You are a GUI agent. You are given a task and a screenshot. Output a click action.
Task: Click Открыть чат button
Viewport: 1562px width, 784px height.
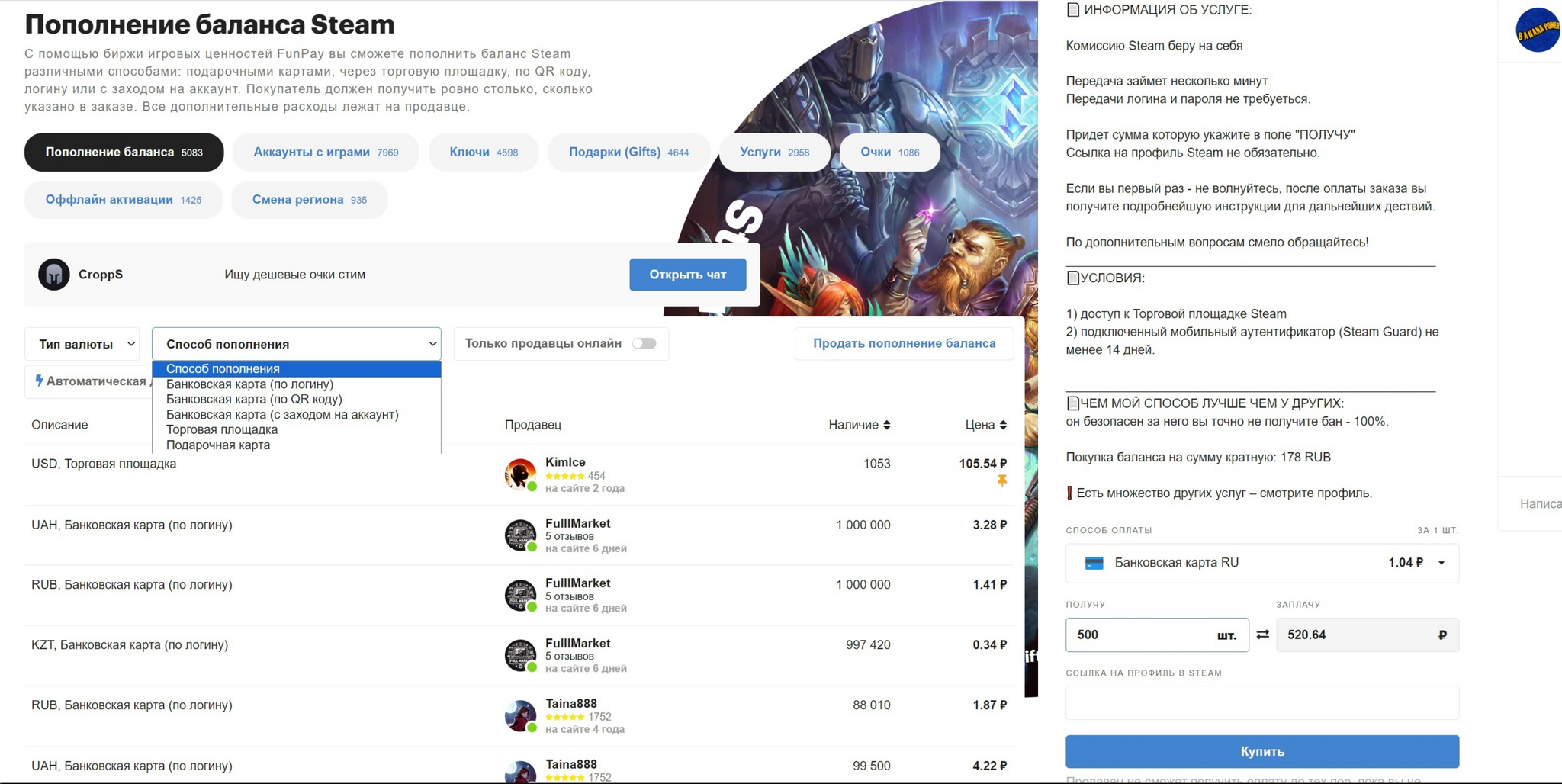point(687,275)
